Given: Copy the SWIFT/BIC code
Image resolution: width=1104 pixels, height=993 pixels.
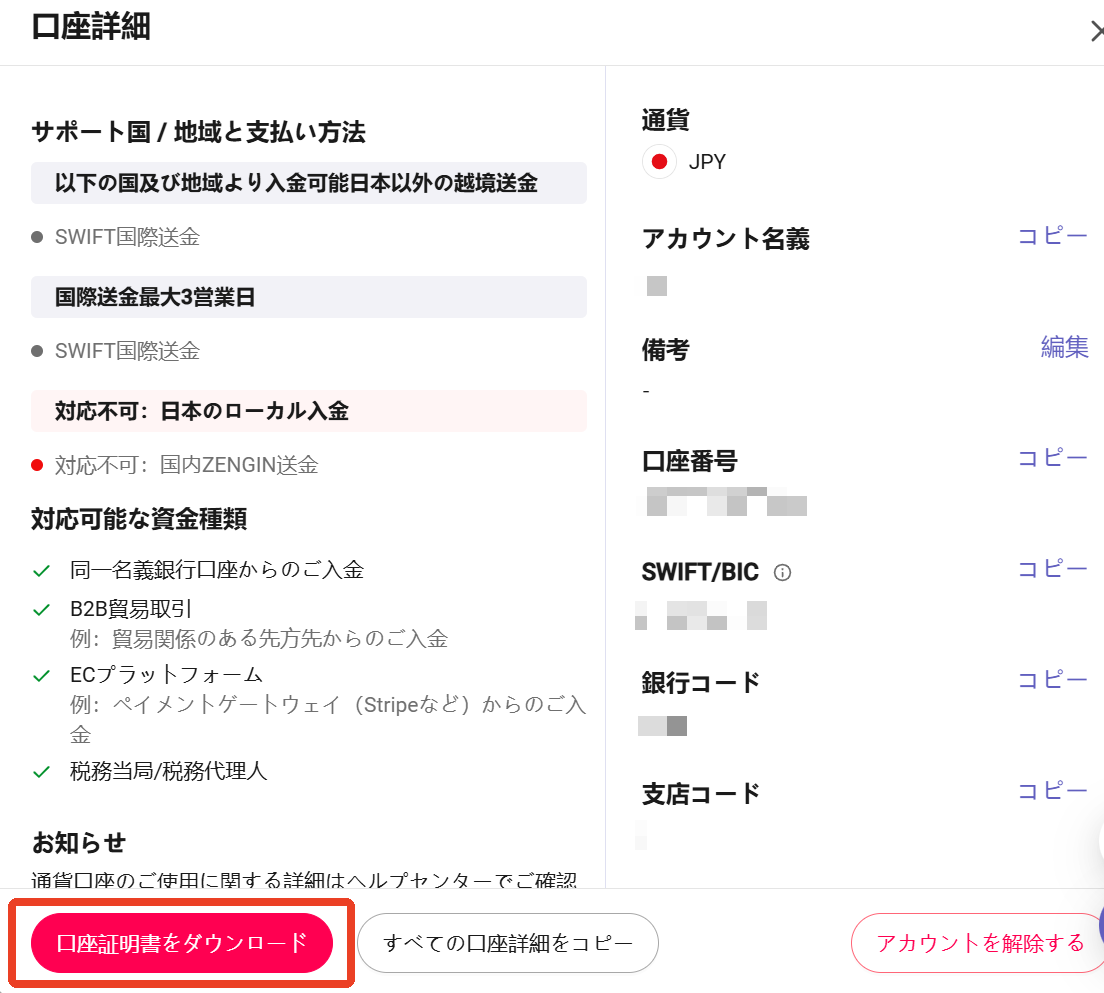Looking at the screenshot, I should pyautogui.click(x=1053, y=569).
